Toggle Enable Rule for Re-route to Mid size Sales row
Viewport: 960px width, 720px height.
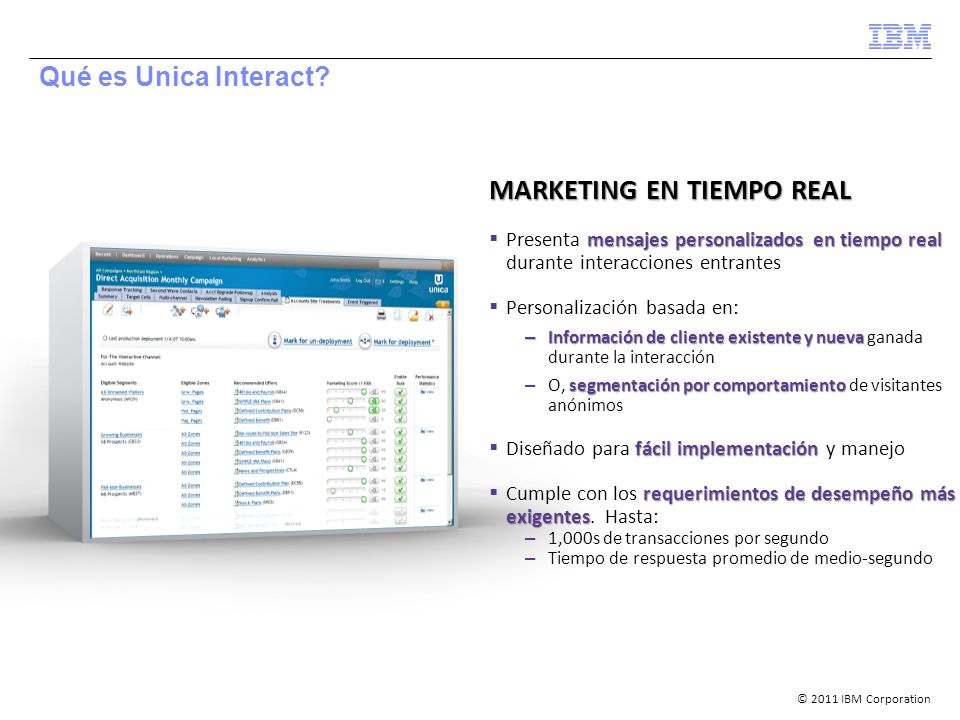pos(400,432)
